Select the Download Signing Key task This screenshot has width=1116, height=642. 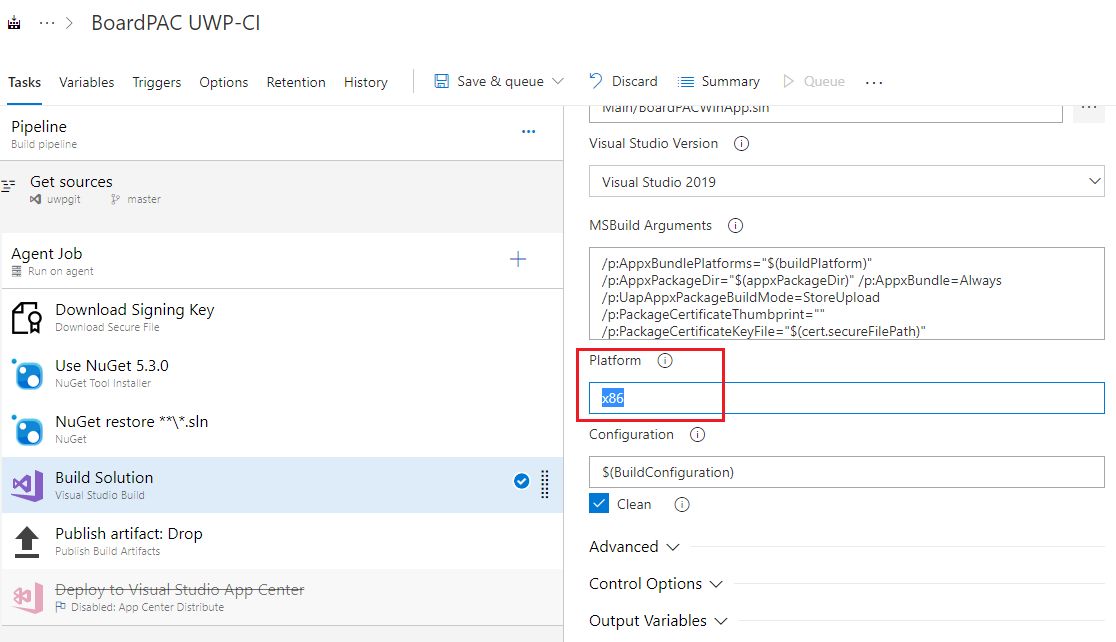click(282, 317)
